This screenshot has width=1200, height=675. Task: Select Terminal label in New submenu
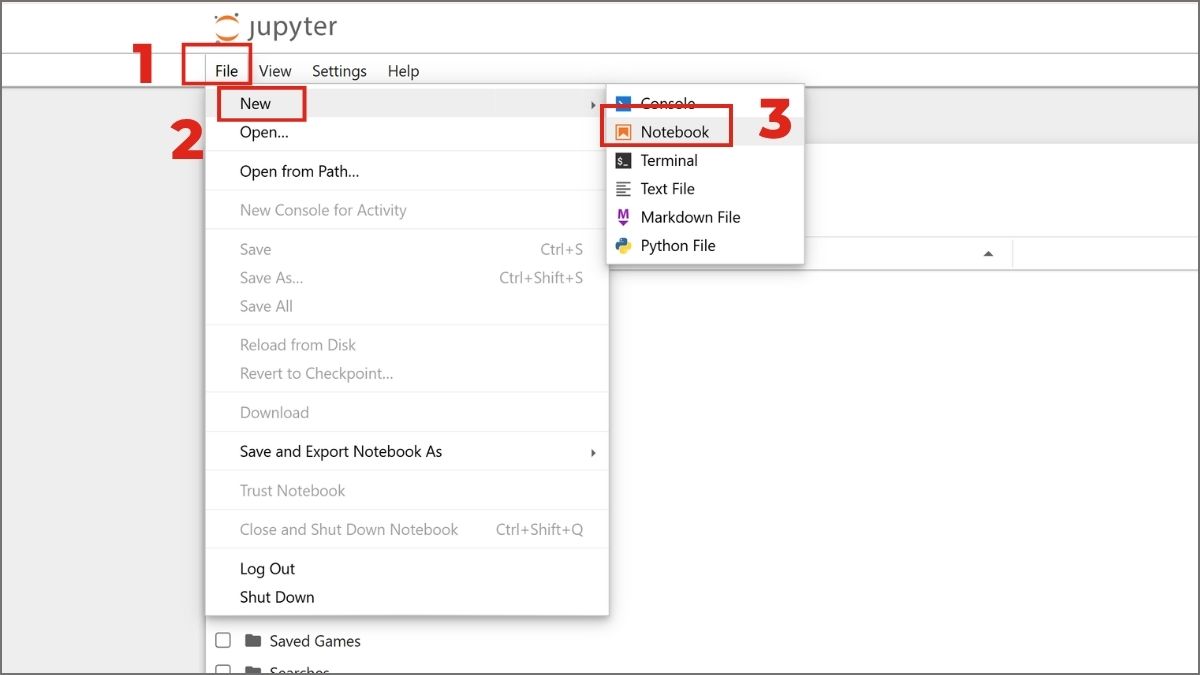(x=669, y=160)
